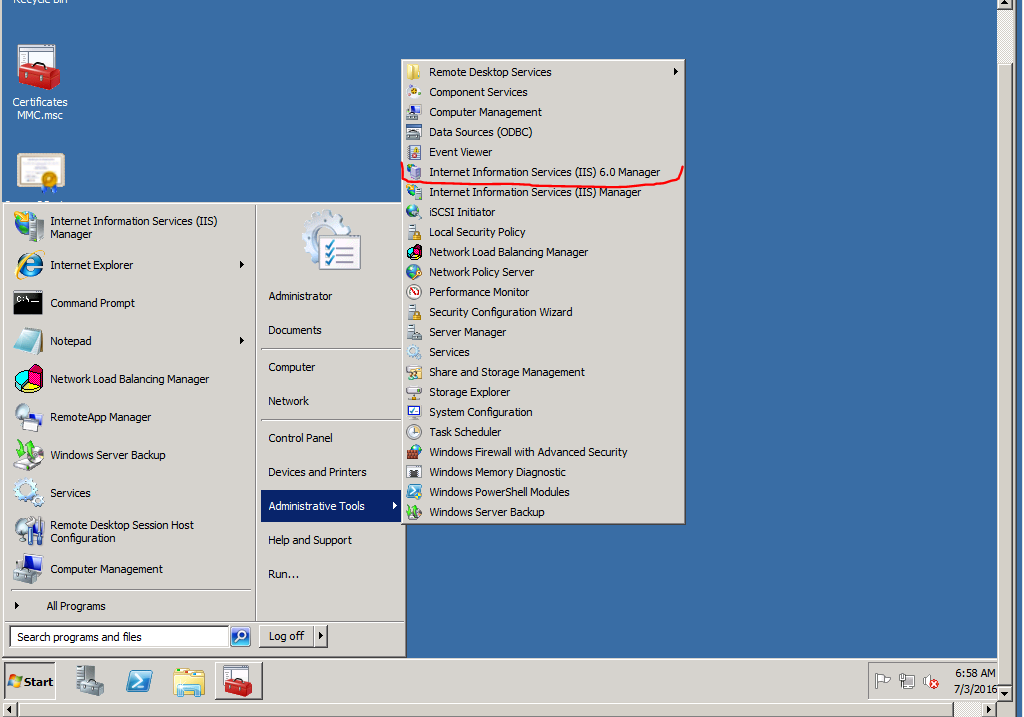Open the Run... dialog
The height and width of the screenshot is (717, 1024).
283,574
